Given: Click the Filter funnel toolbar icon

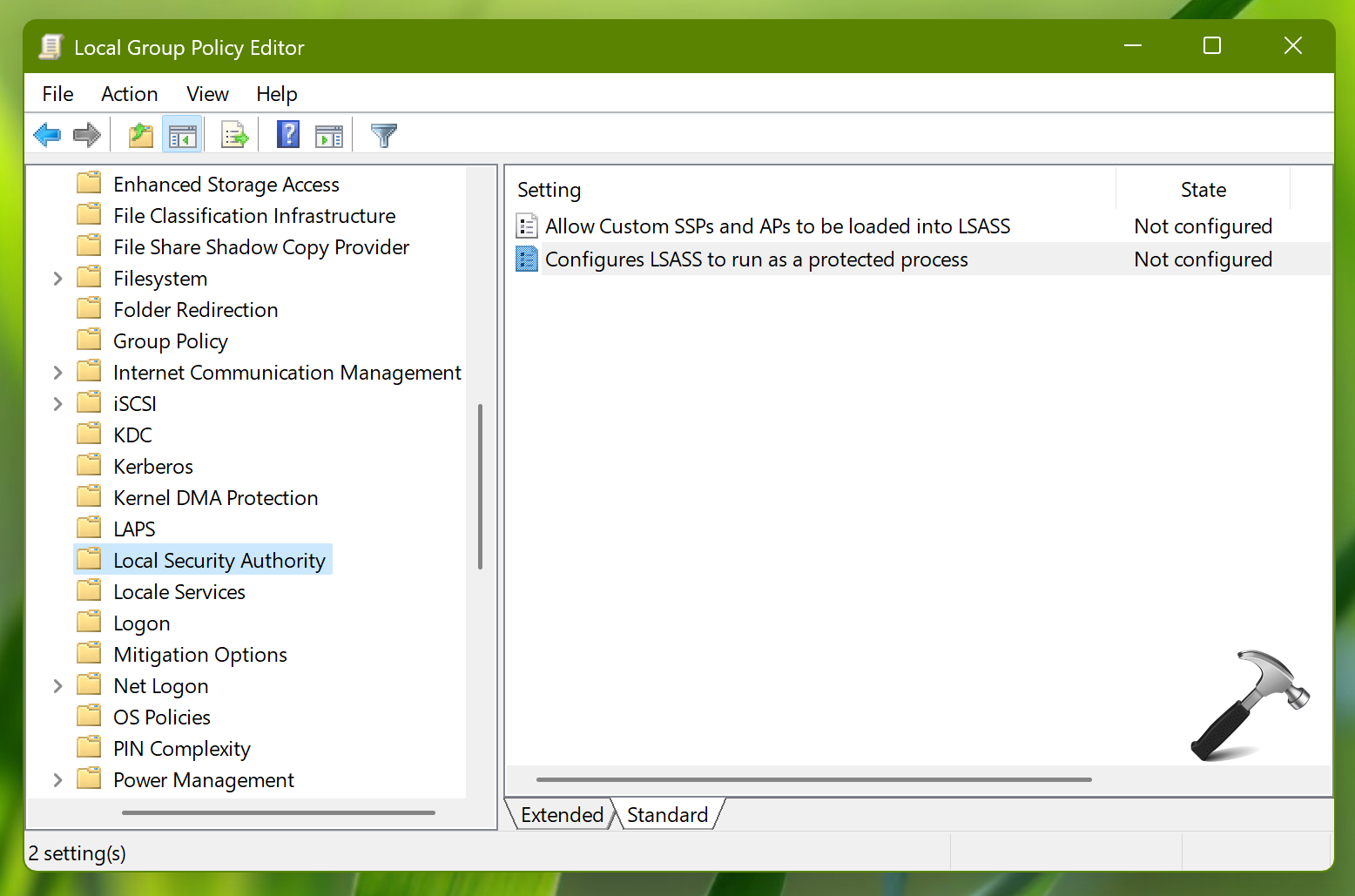Looking at the screenshot, I should (x=383, y=135).
